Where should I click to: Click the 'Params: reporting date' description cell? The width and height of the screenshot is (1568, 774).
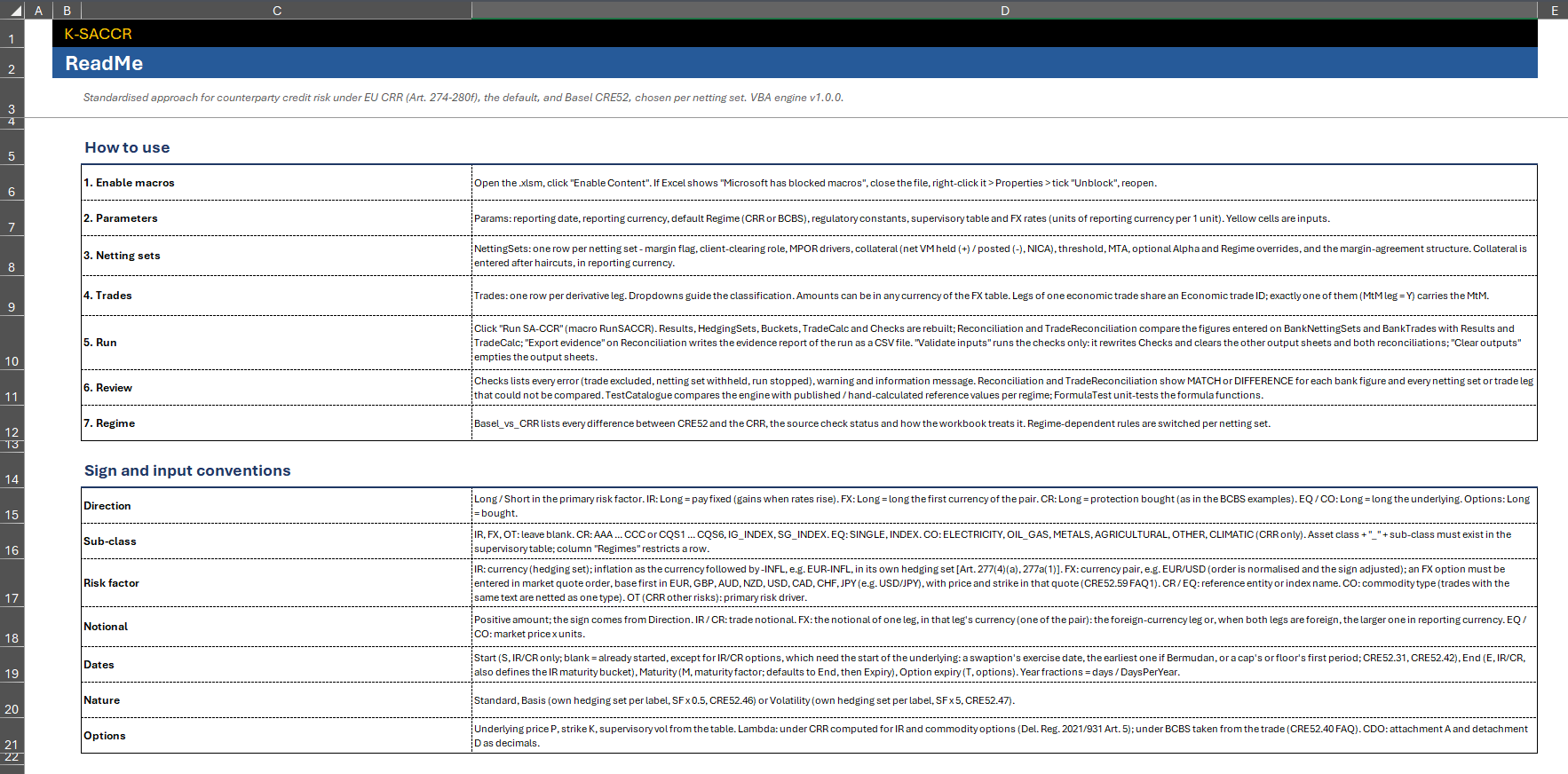pos(1004,218)
